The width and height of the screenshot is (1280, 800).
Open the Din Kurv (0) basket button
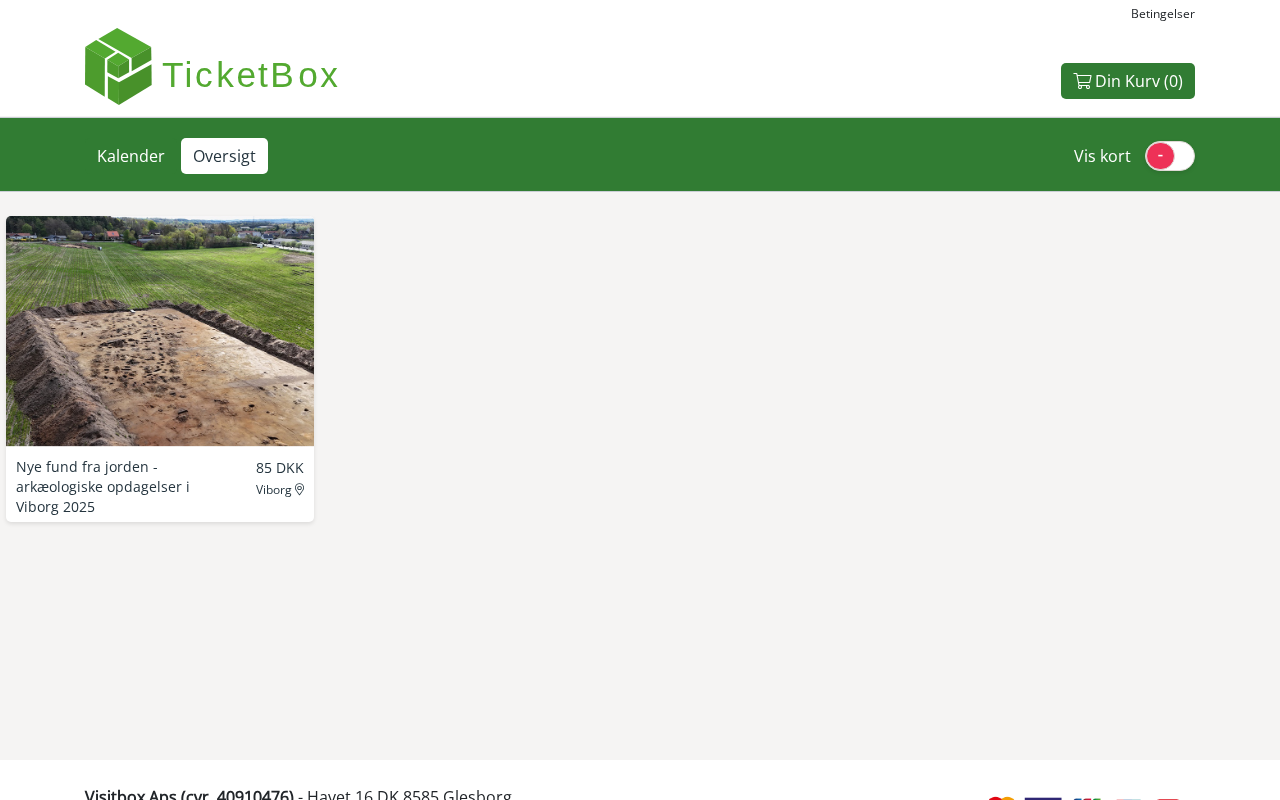coord(1128,81)
